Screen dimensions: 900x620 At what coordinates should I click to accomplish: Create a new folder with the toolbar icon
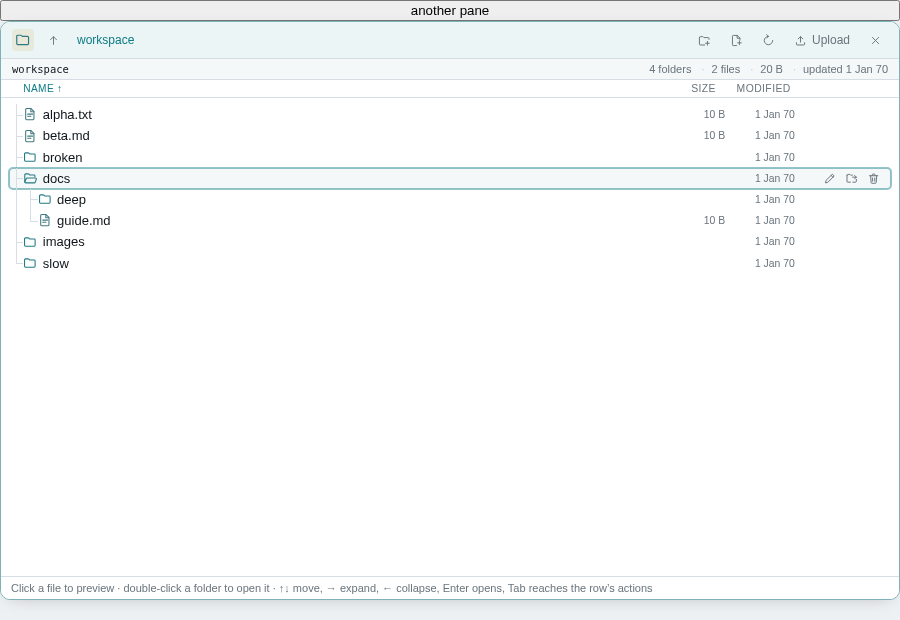[x=704, y=40]
